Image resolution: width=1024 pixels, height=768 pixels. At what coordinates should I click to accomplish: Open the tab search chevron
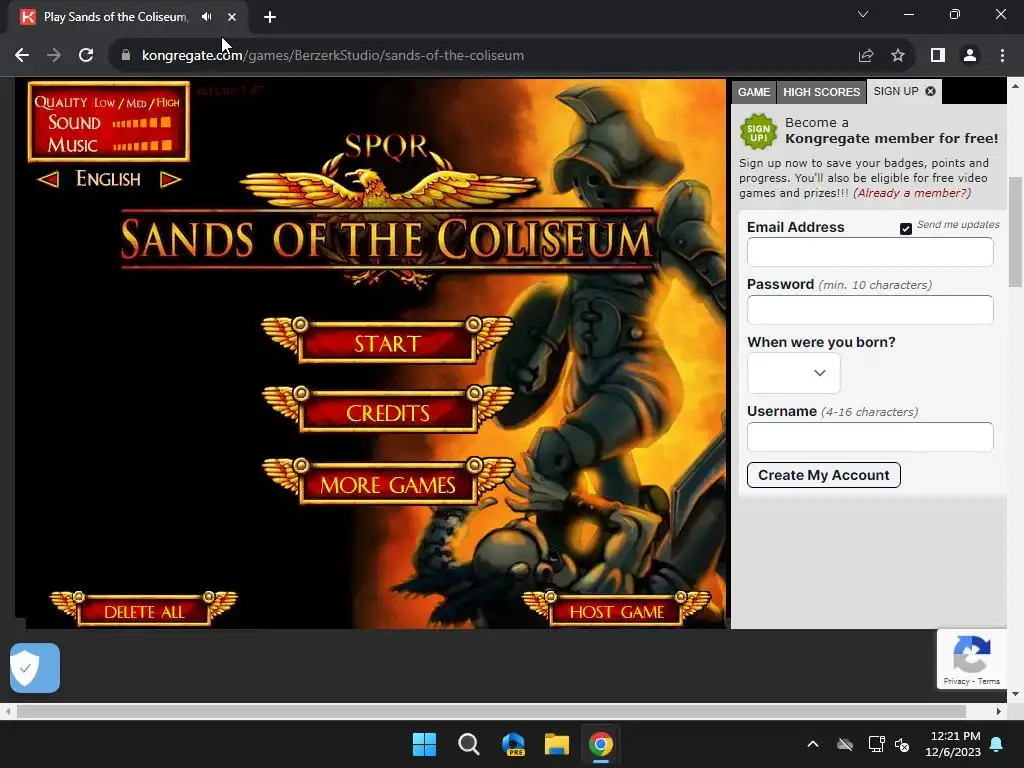[x=863, y=14]
